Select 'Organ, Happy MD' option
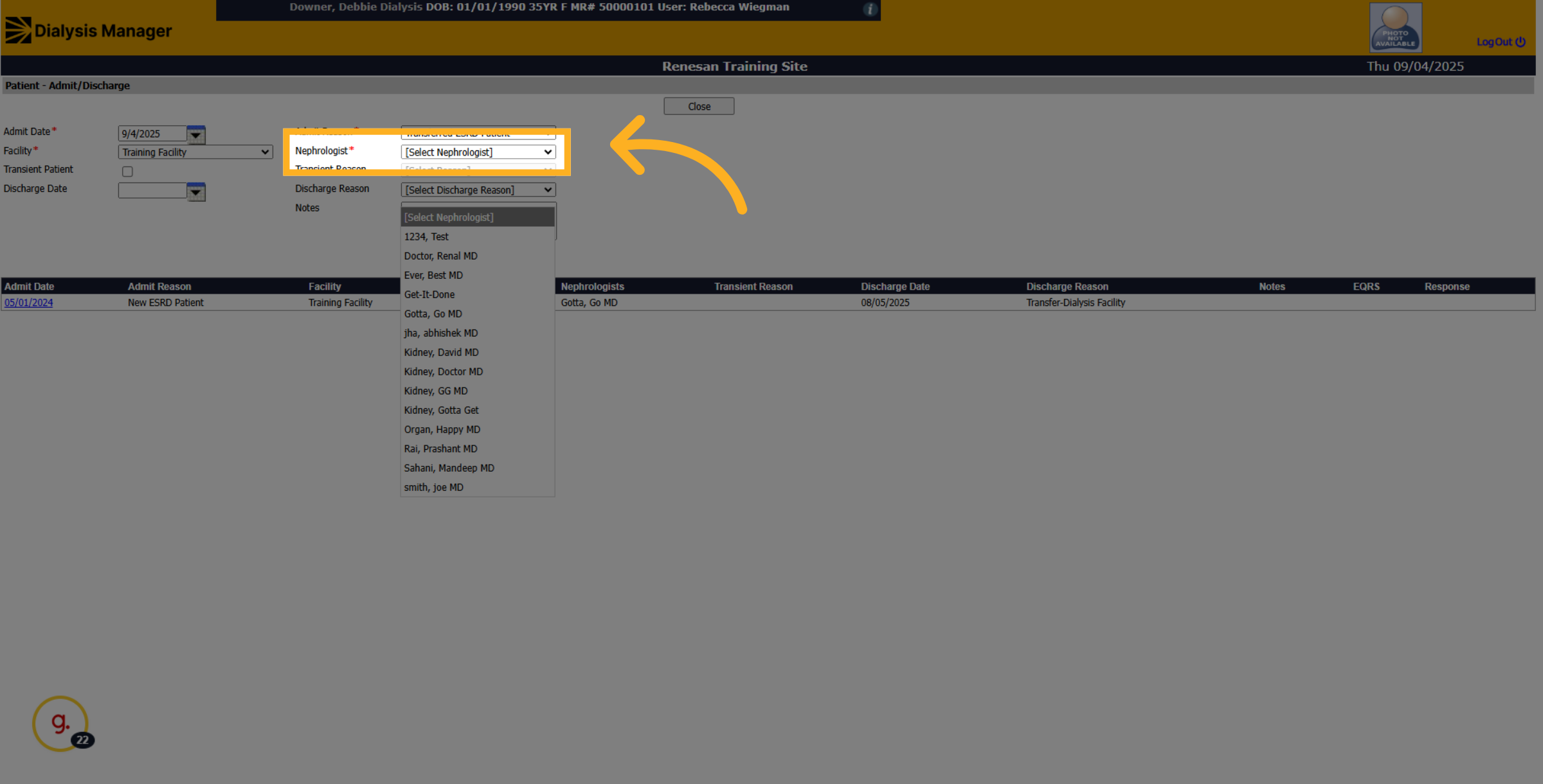The height and width of the screenshot is (784, 1543). coord(478,429)
